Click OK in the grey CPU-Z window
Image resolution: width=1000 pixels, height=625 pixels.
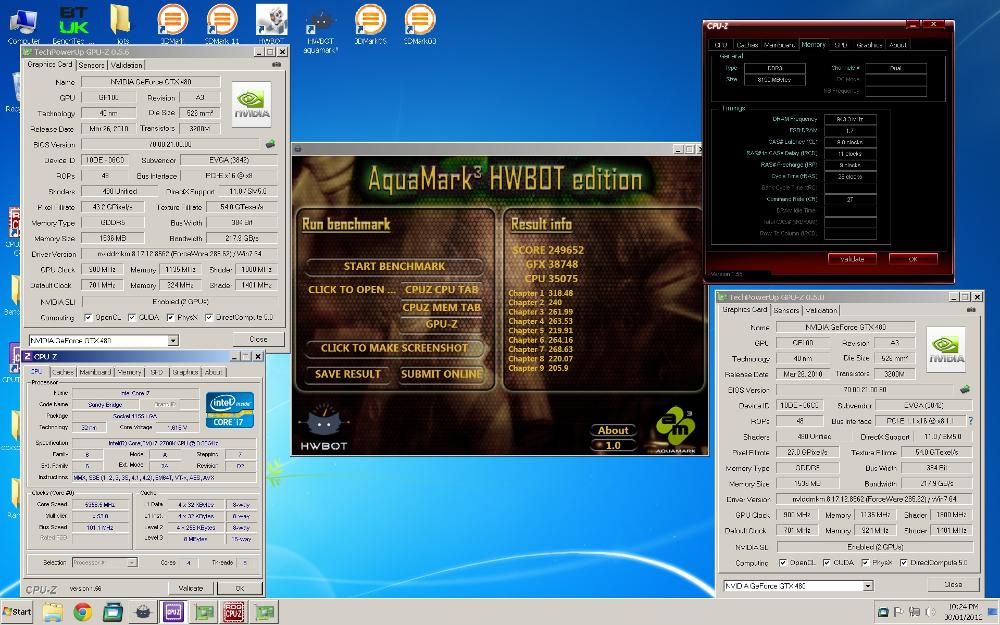240,588
